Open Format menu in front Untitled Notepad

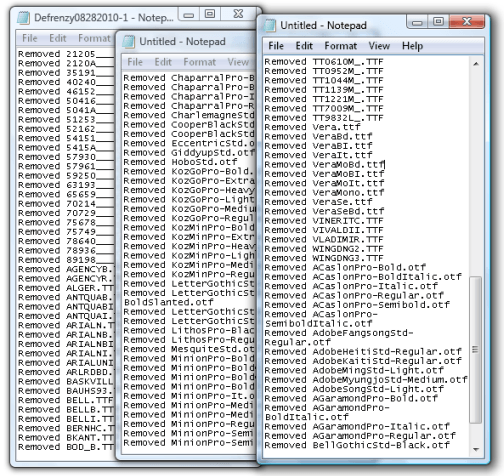coord(341,46)
